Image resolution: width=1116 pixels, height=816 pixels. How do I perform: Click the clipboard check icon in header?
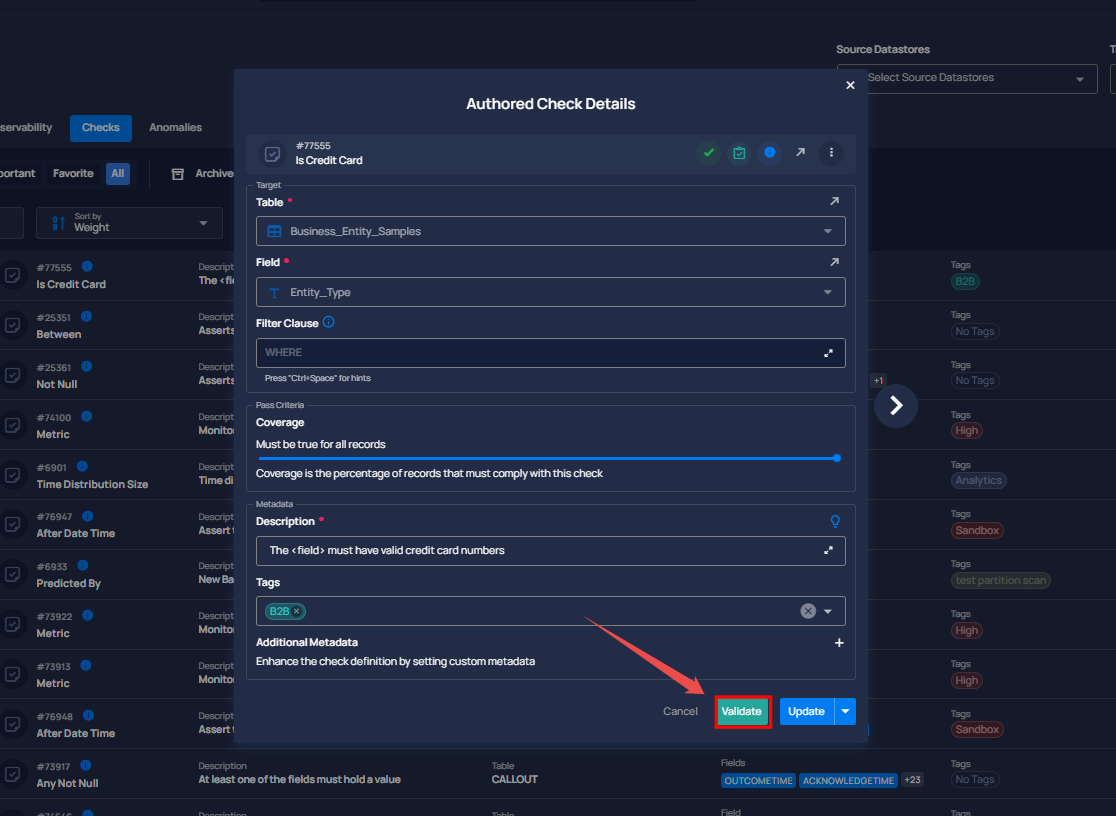pos(739,153)
